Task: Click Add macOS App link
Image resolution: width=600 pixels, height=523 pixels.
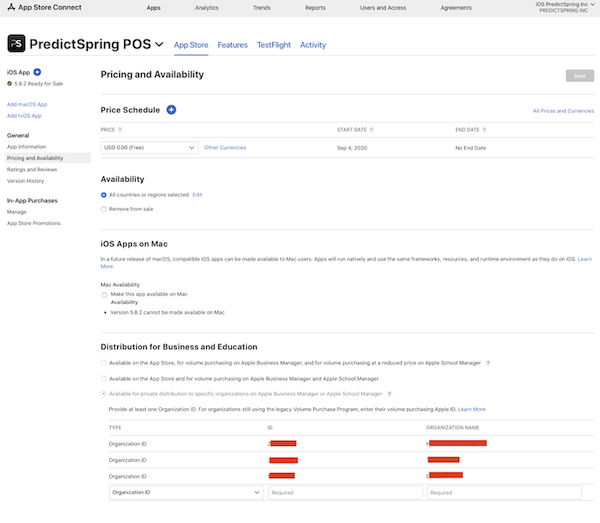Action: 27,104
